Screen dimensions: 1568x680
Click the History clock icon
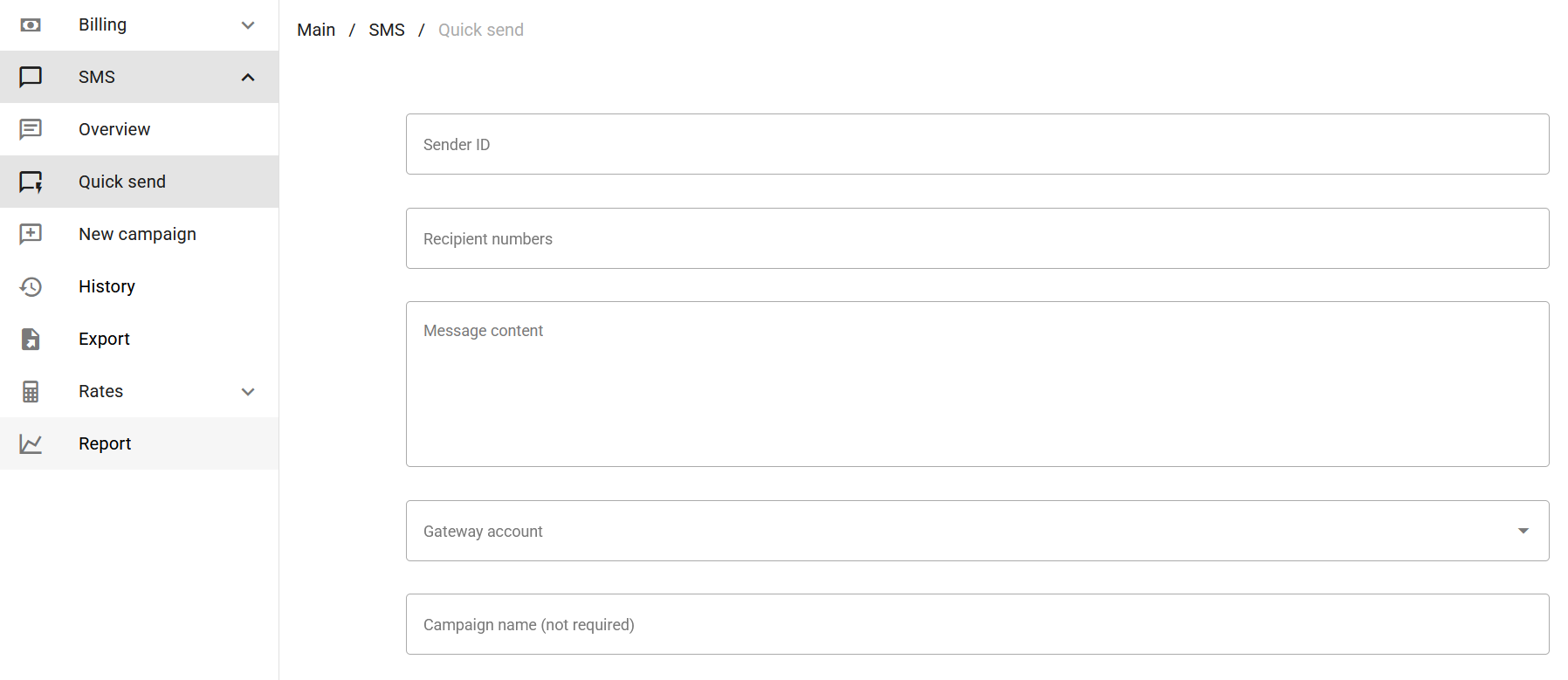coord(31,286)
